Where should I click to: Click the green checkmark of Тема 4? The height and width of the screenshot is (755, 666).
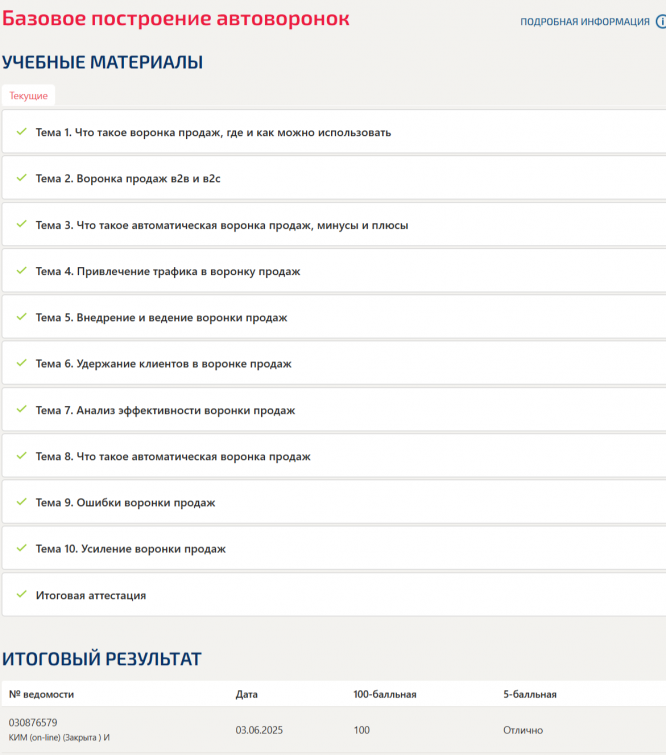21,270
